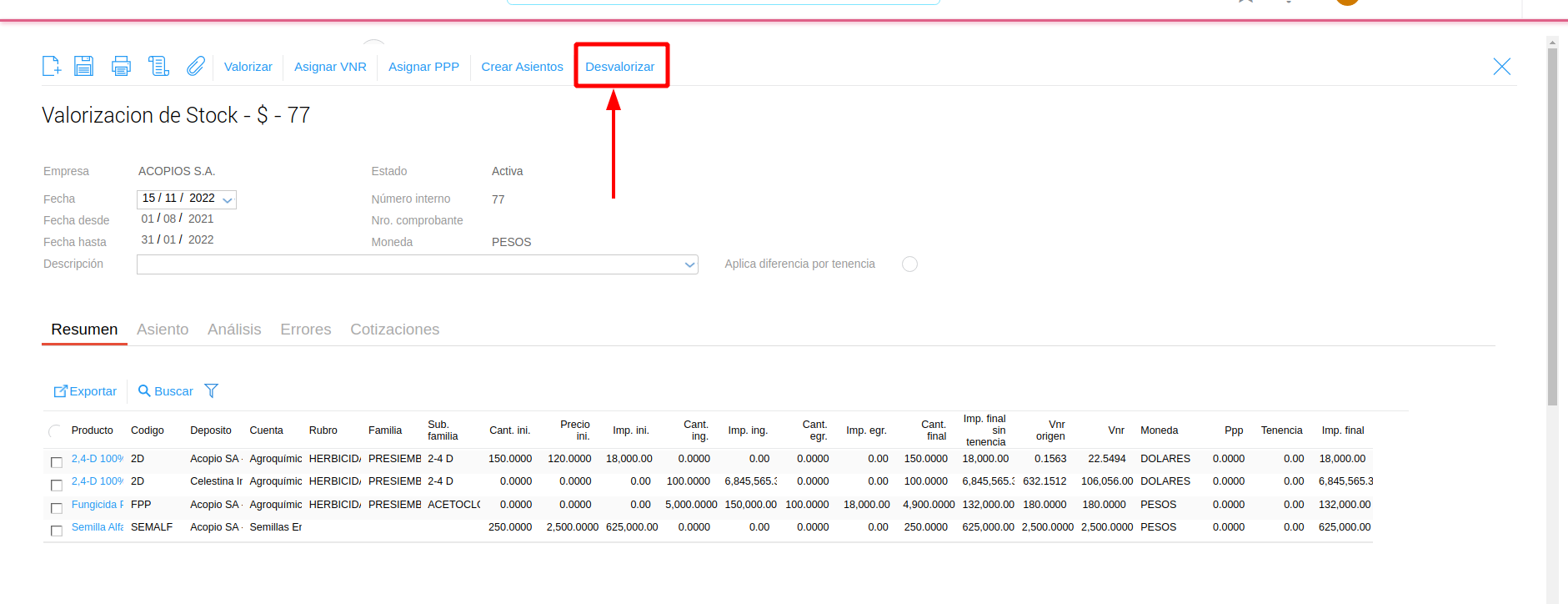This screenshot has width=1568, height=604.
Task: Click the Desvalorizar button
Action: tap(619, 67)
